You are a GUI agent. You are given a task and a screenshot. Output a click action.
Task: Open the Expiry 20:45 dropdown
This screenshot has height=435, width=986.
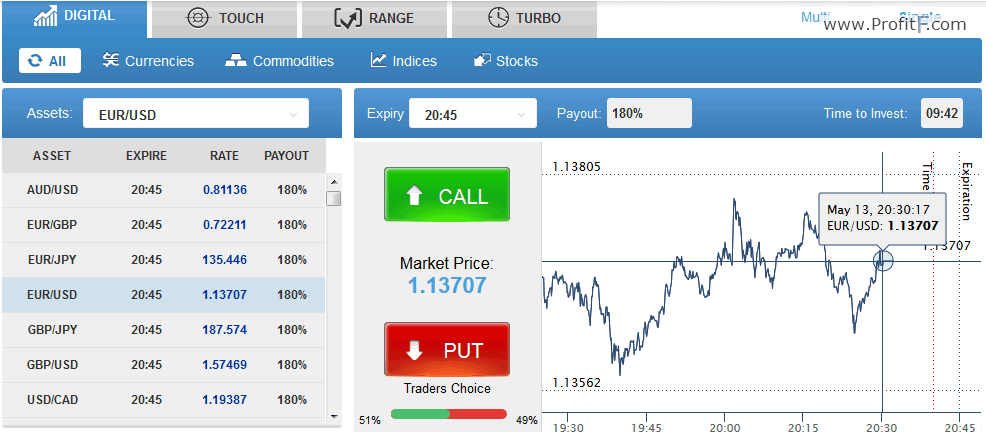[x=473, y=113]
